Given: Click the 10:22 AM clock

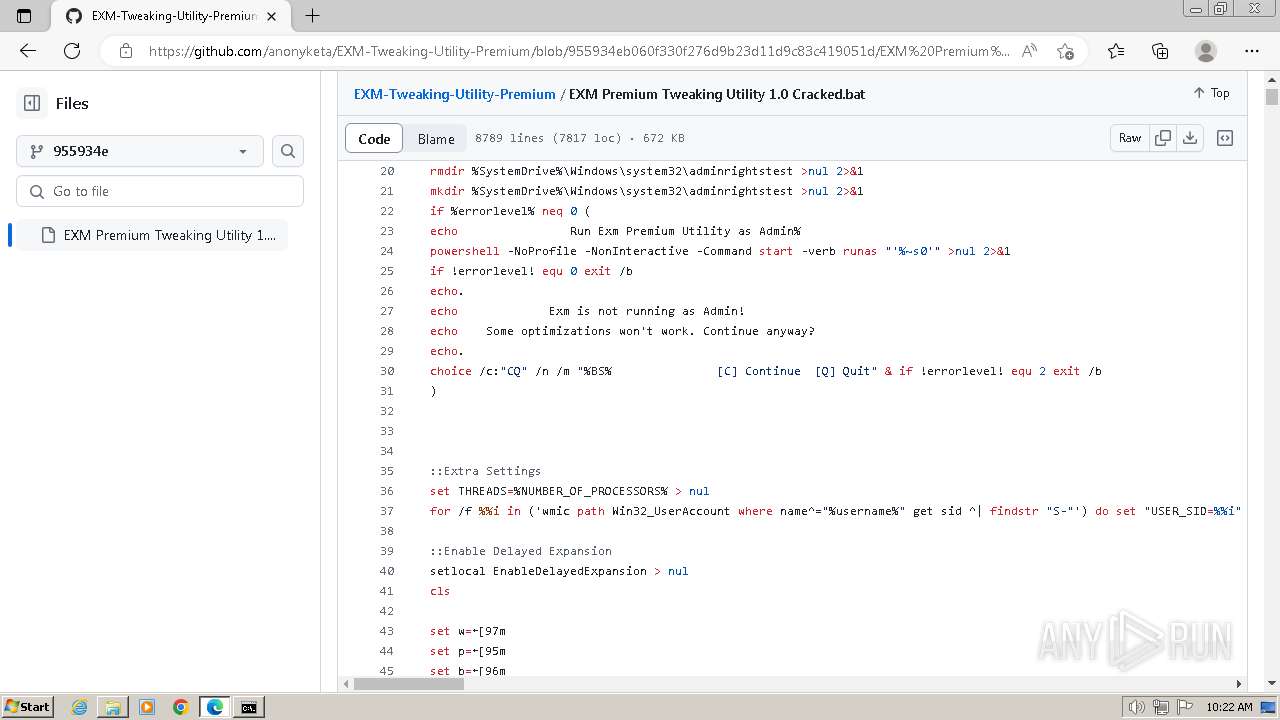Looking at the screenshot, I should pos(1229,707).
